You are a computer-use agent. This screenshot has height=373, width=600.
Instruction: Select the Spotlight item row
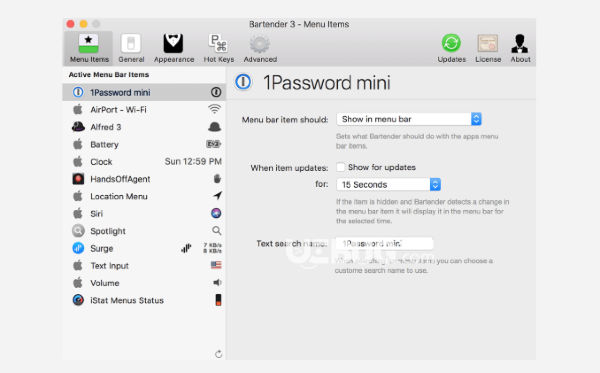(x=144, y=231)
